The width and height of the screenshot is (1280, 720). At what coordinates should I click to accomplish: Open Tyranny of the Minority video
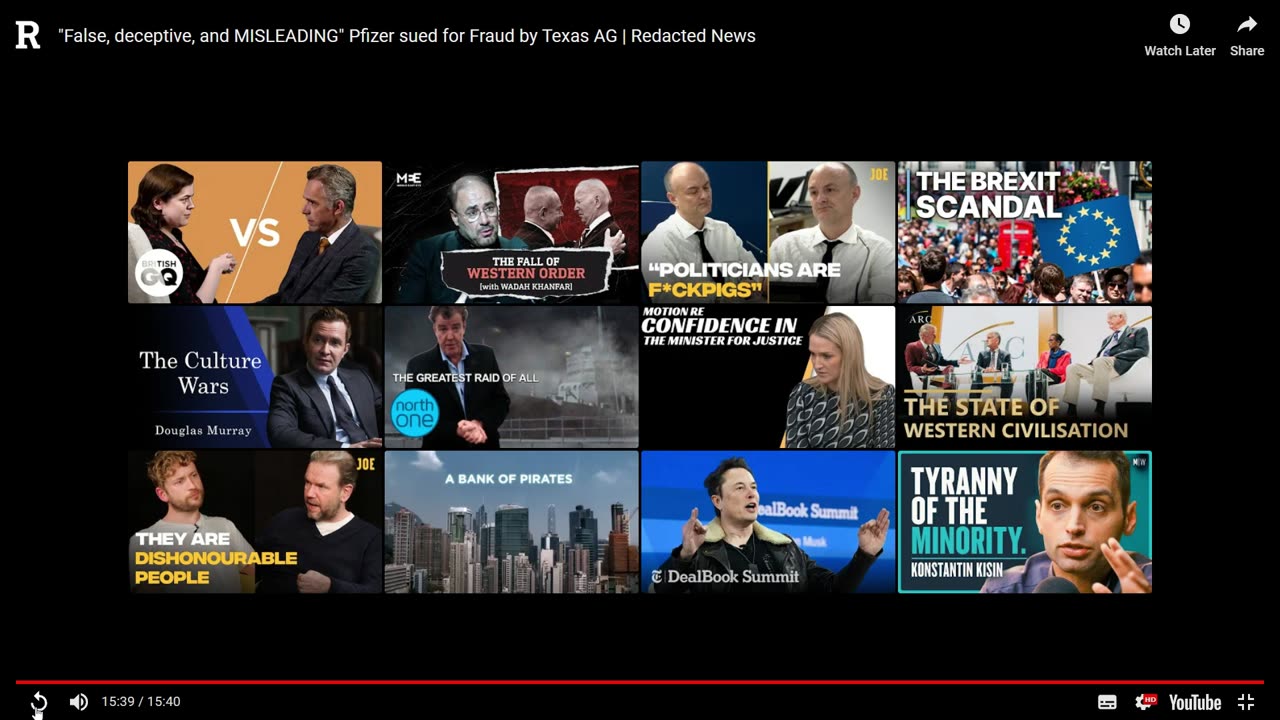pyautogui.click(x=1025, y=522)
